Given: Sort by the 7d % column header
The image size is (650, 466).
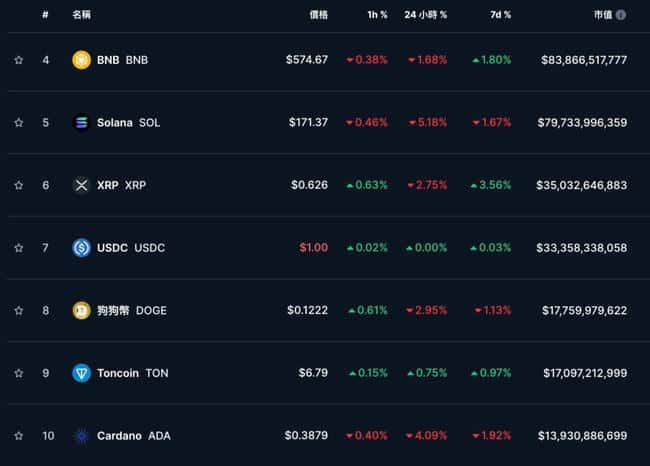Looking at the screenshot, I should click(500, 15).
